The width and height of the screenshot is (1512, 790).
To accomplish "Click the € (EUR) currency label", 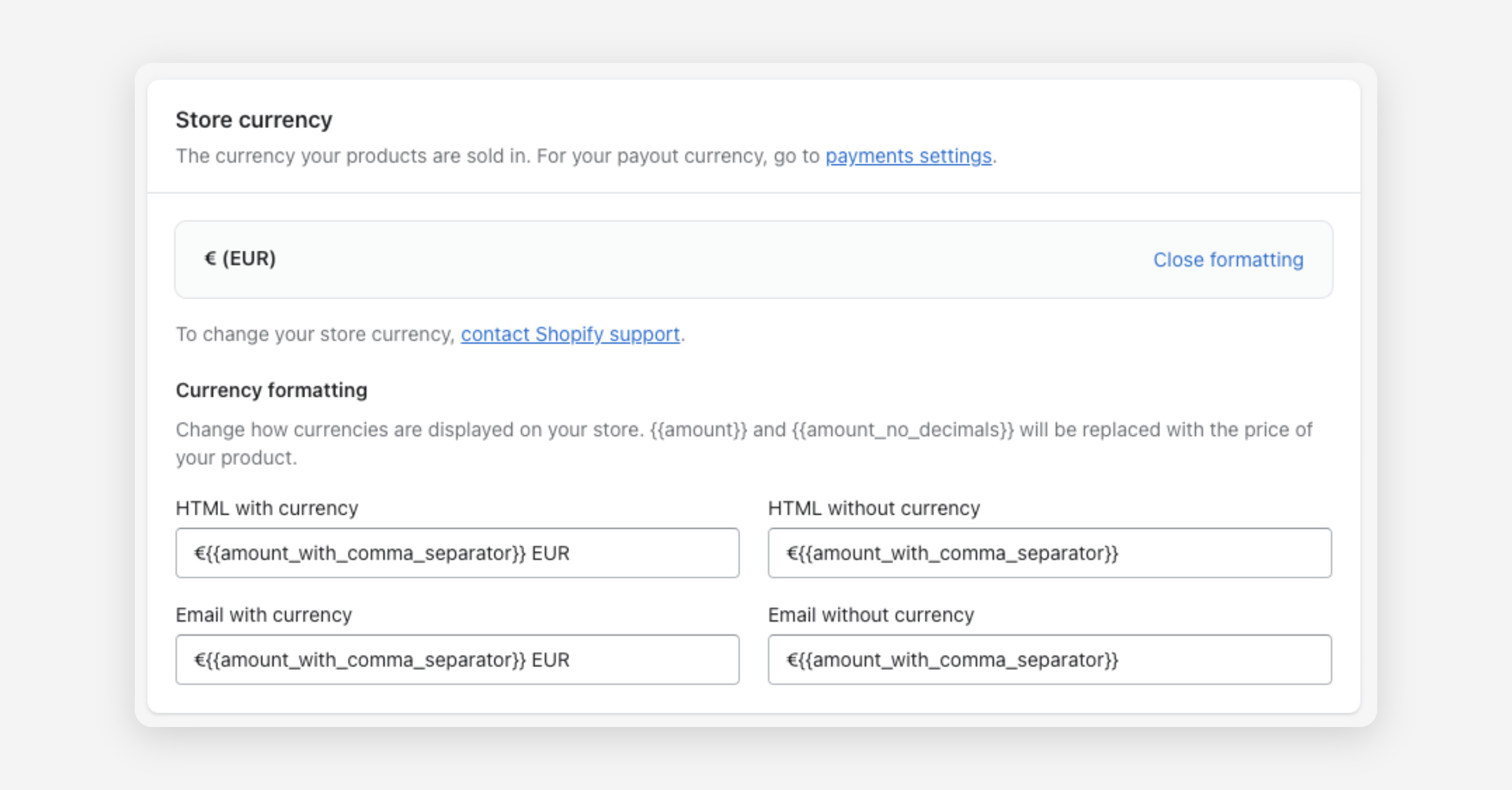I will click(240, 259).
